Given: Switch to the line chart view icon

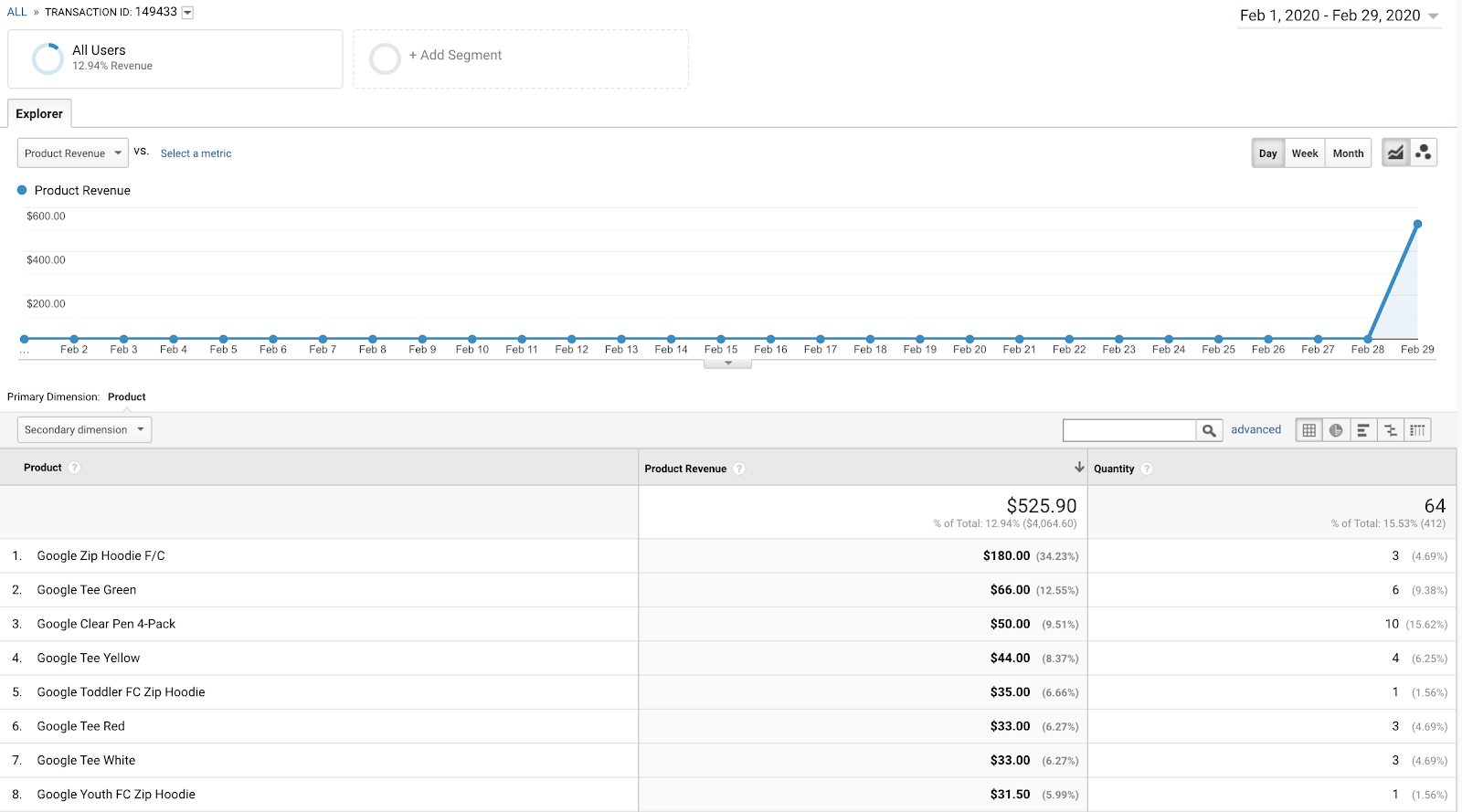Looking at the screenshot, I should click(x=1395, y=153).
